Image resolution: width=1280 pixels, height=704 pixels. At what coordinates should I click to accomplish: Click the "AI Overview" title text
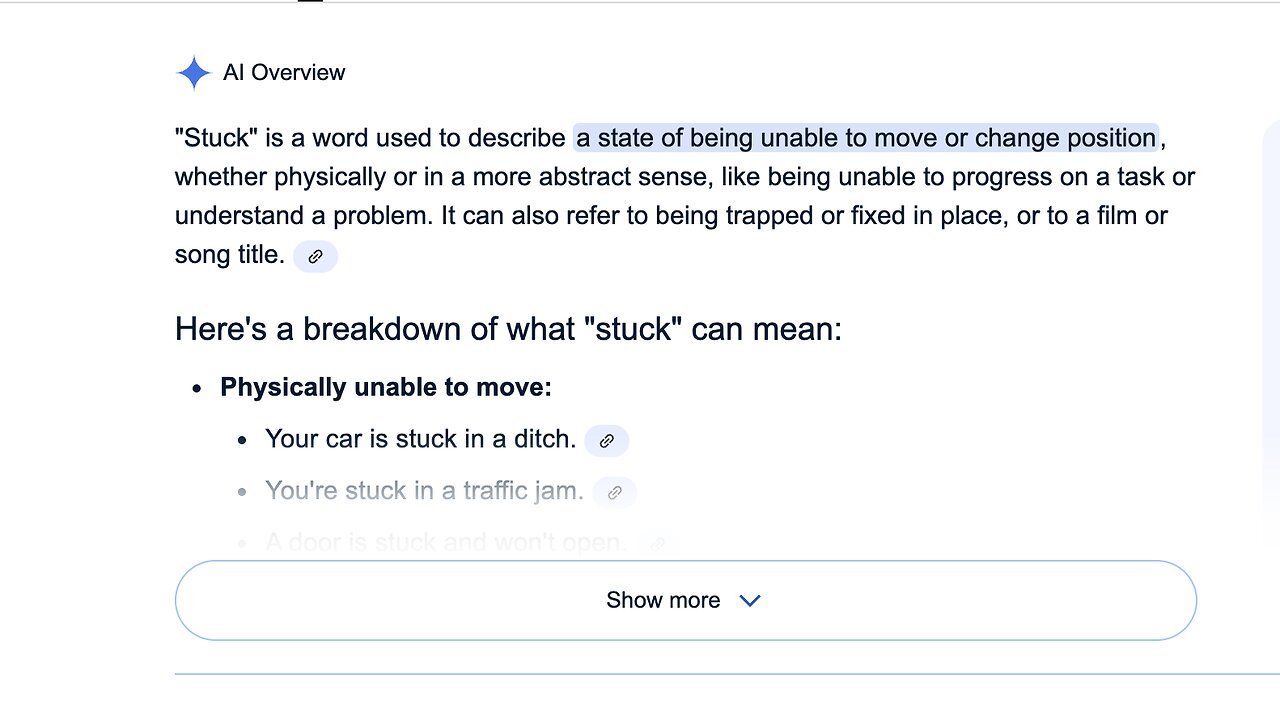284,73
